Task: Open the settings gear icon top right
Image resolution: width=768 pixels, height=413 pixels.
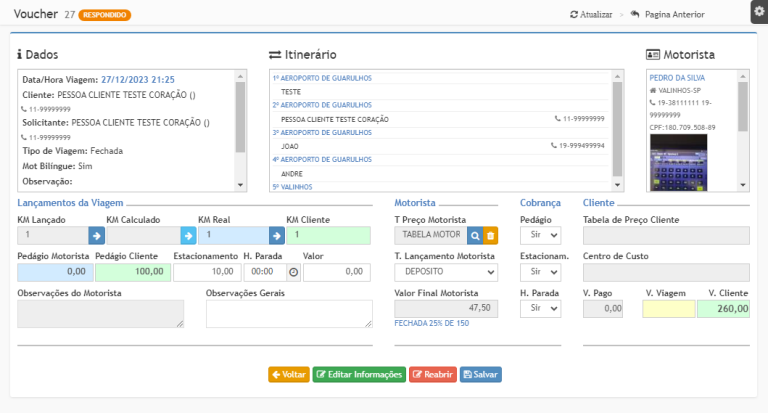Action: [x=758, y=11]
